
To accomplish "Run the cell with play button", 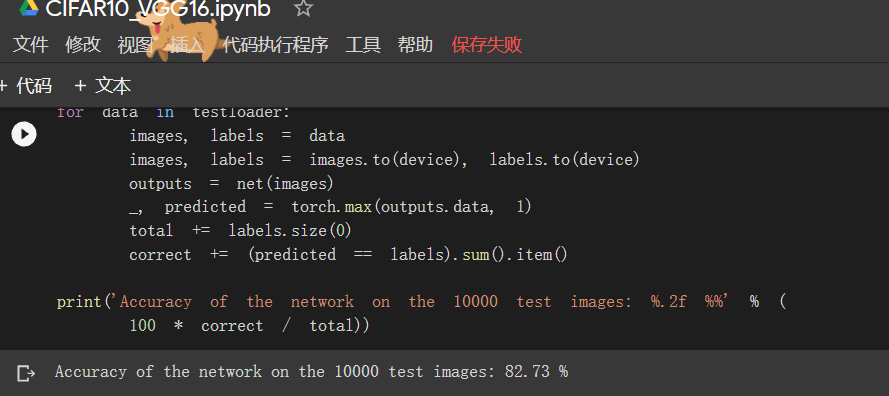I will [x=24, y=134].
